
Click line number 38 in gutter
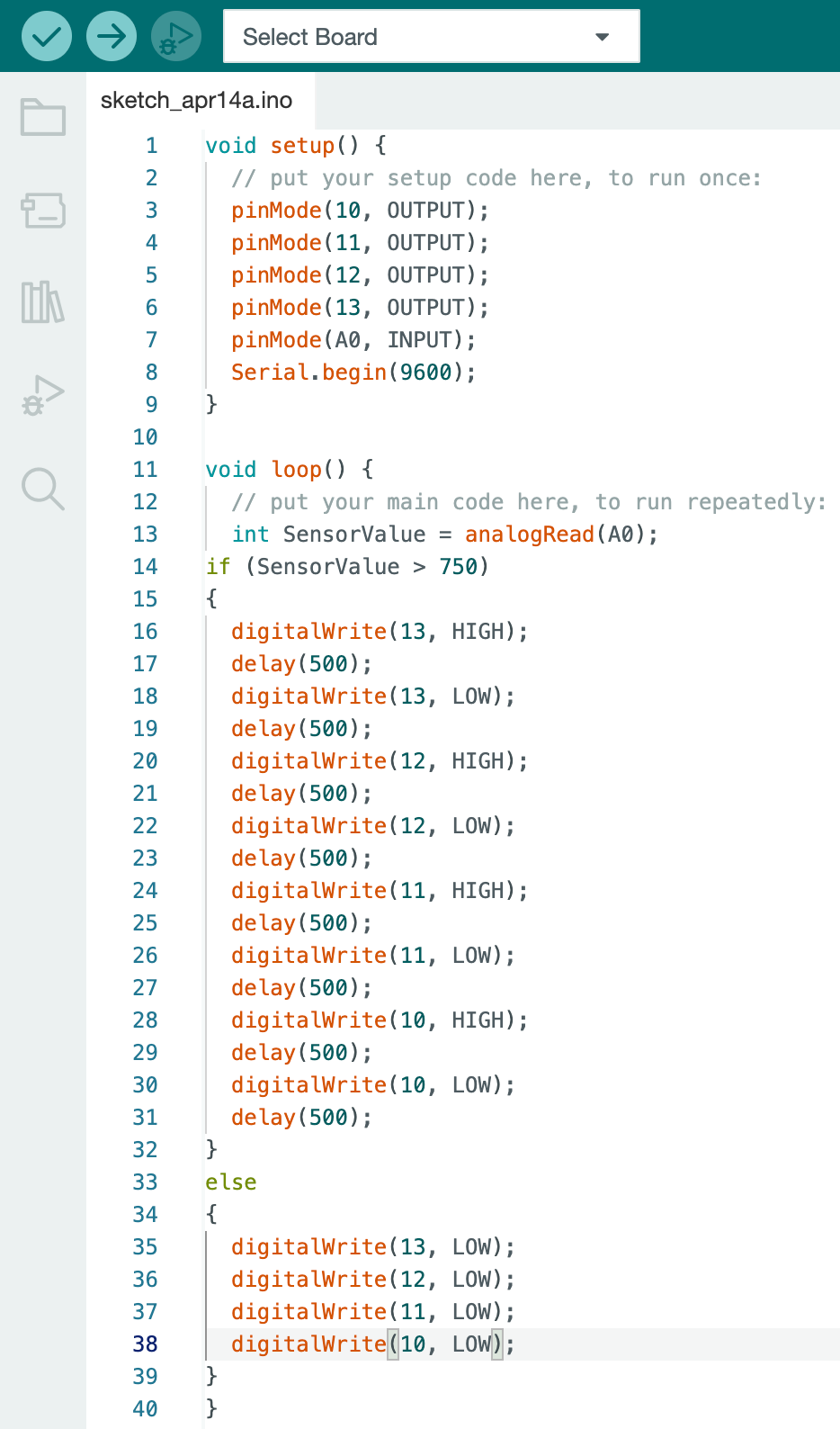(145, 1344)
